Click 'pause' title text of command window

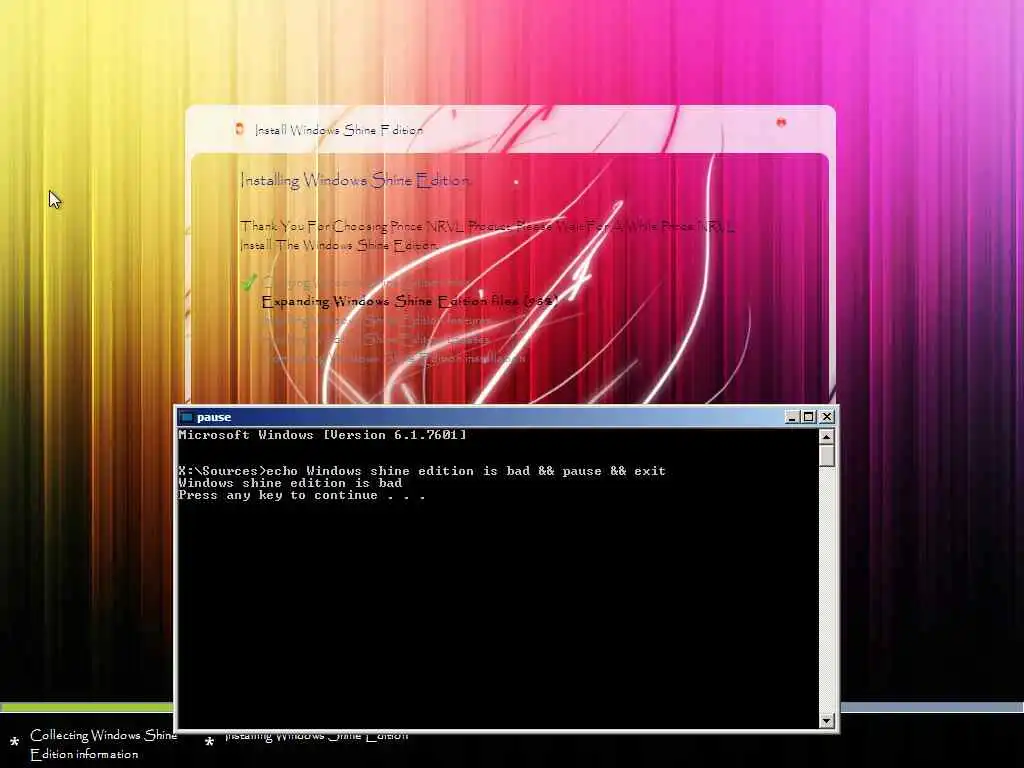pyautogui.click(x=214, y=417)
